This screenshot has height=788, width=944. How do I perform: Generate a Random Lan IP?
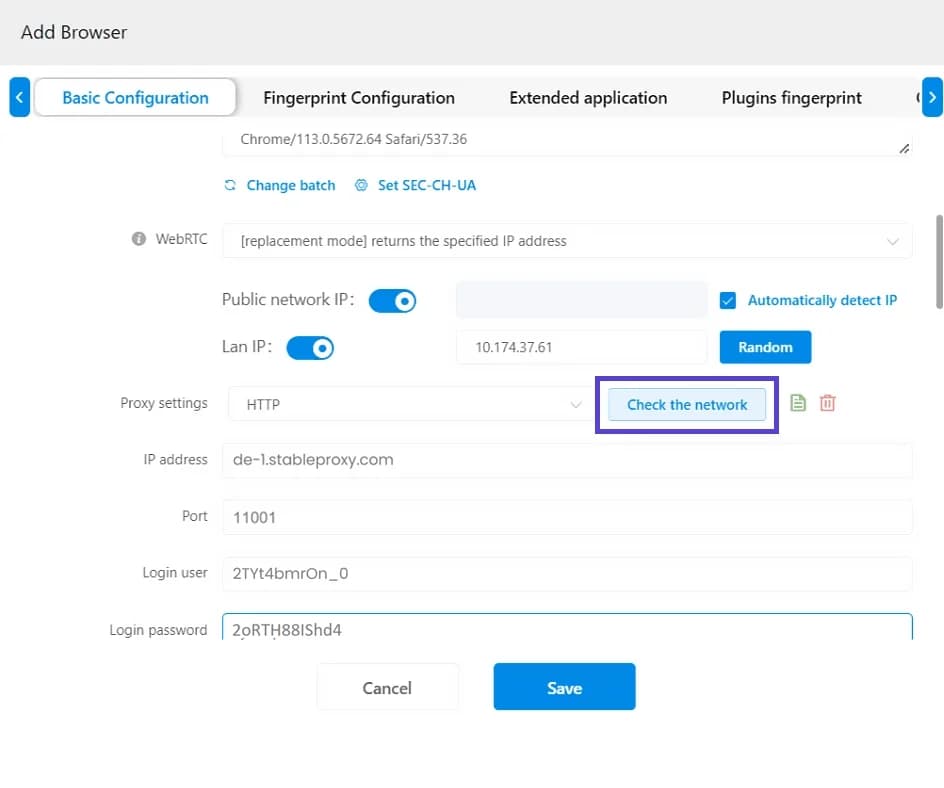click(765, 347)
